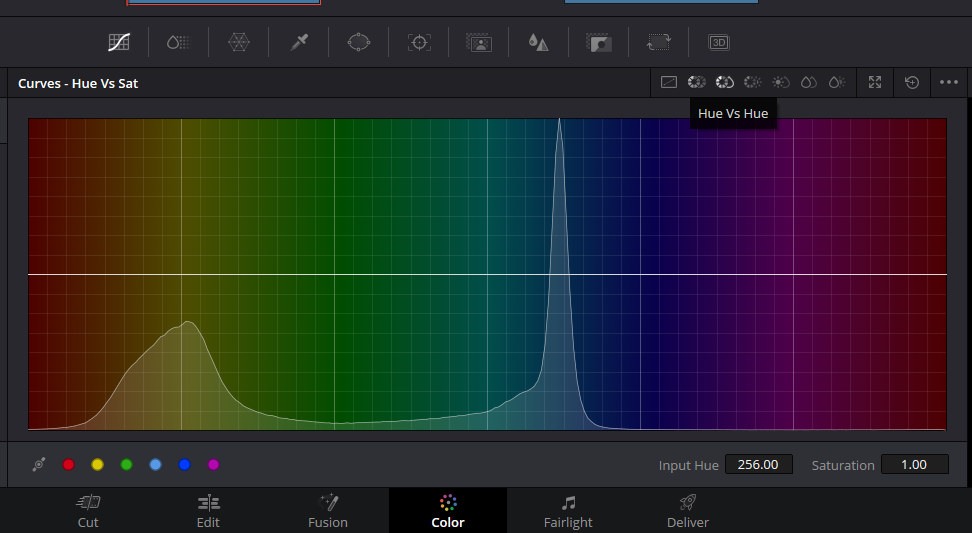Viewport: 972px width, 533px height.
Task: Open the Magic Mask palette
Action: [479, 42]
